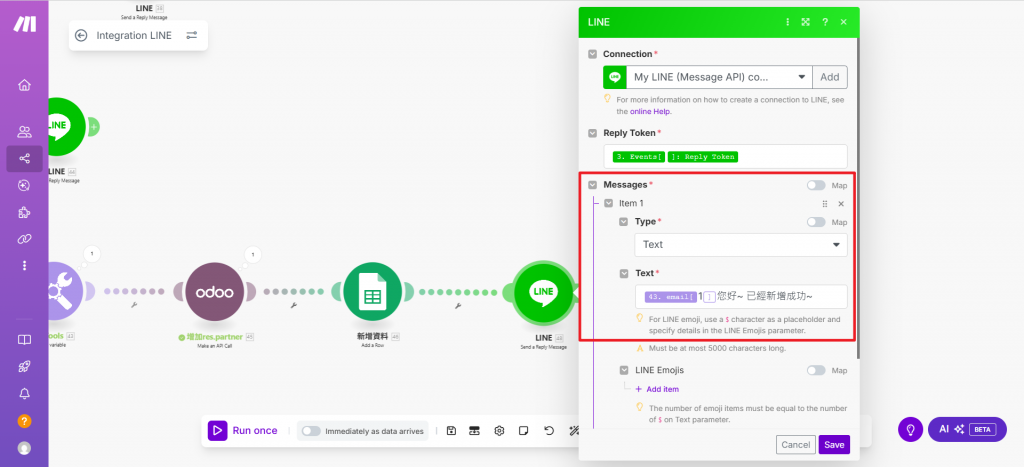The width and height of the screenshot is (1024, 467).
Task: Collapse the Messages section chevron box
Action: (592, 185)
